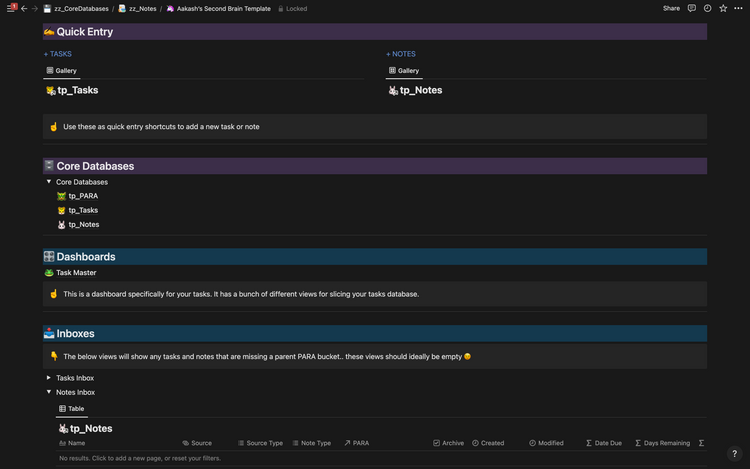Viewport: 750px width, 469px height.
Task: Click the Core Databases cabinet icon
Action: [49, 166]
